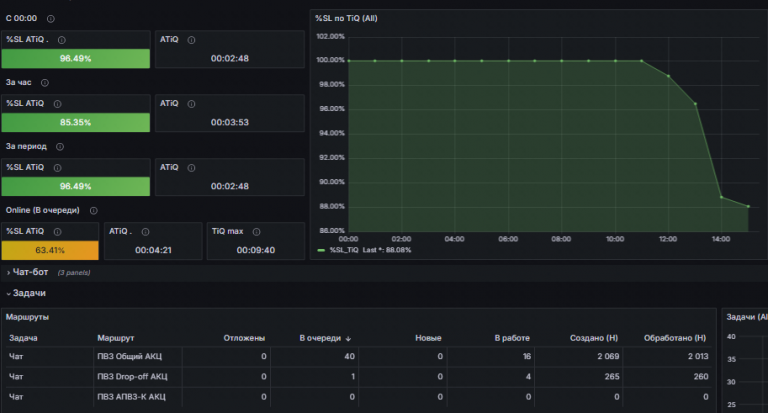Click info icon on '%SL ATiQ' panel under 'За период'
Image resolution: width=768 pixels, height=413 pixels.
click(x=57, y=168)
